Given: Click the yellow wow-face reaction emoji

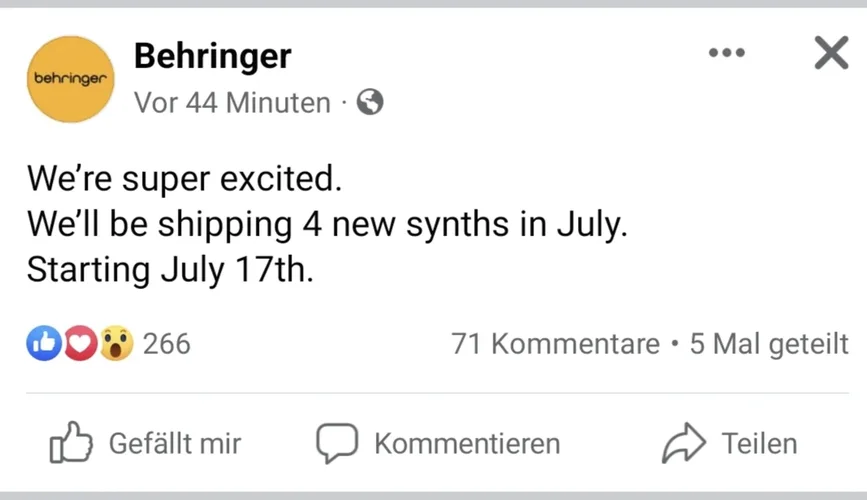Looking at the screenshot, I should click(116, 344).
